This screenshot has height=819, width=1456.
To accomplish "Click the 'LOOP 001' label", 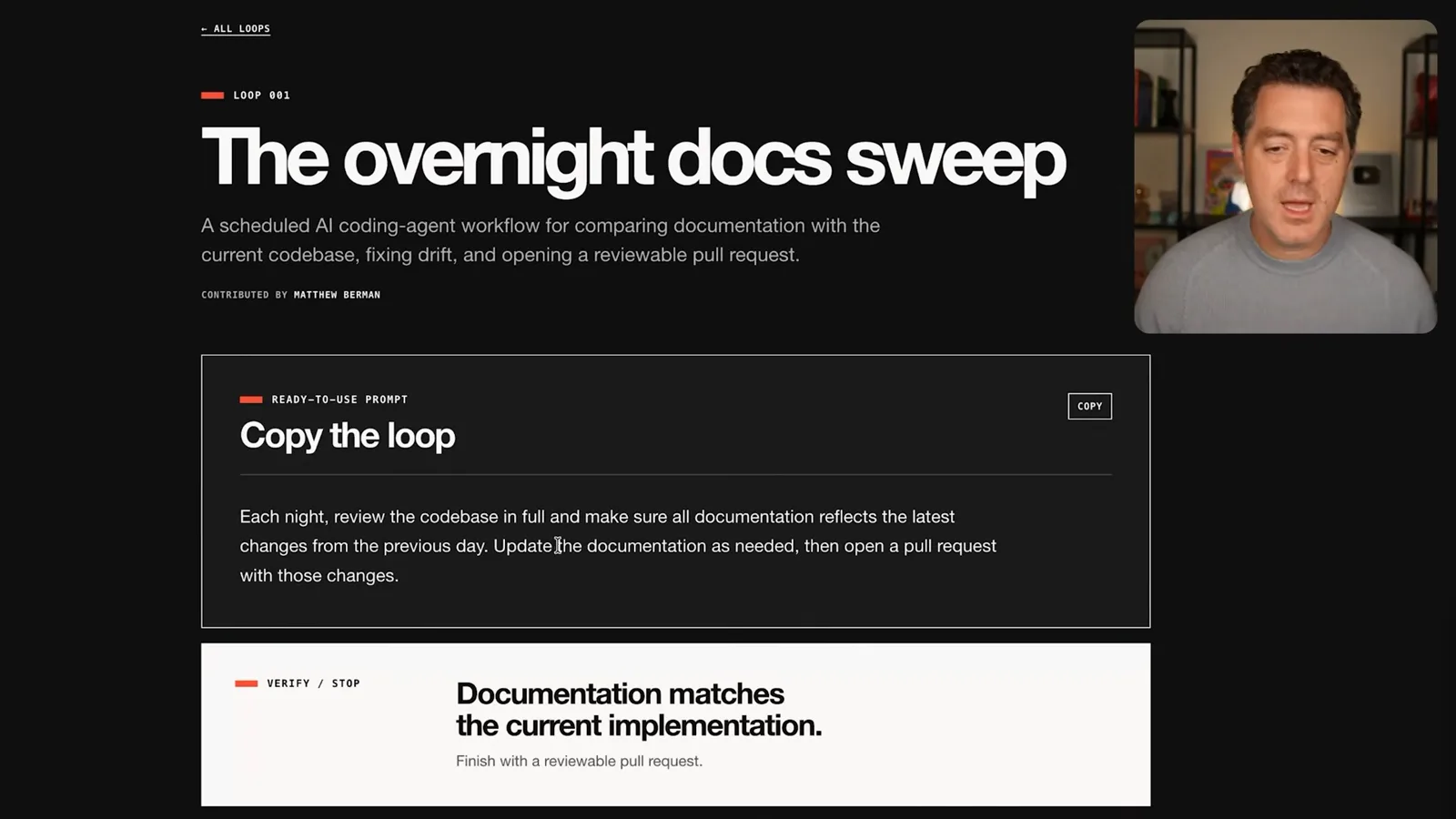I will coord(261,95).
